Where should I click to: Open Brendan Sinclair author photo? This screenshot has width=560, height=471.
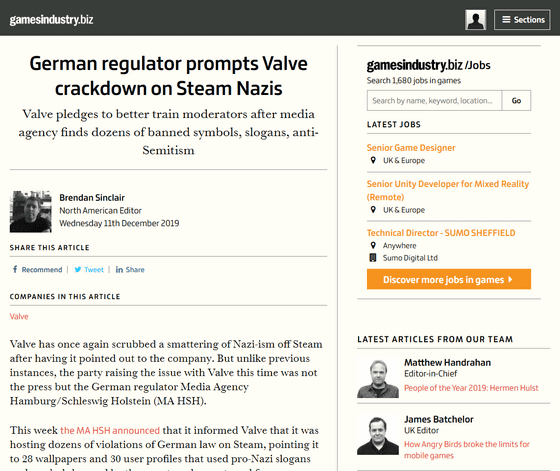pyautogui.click(x=31, y=212)
